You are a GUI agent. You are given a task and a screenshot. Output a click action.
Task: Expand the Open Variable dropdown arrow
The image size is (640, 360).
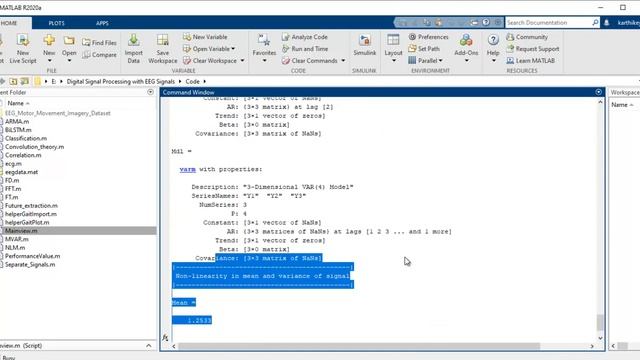(233, 49)
